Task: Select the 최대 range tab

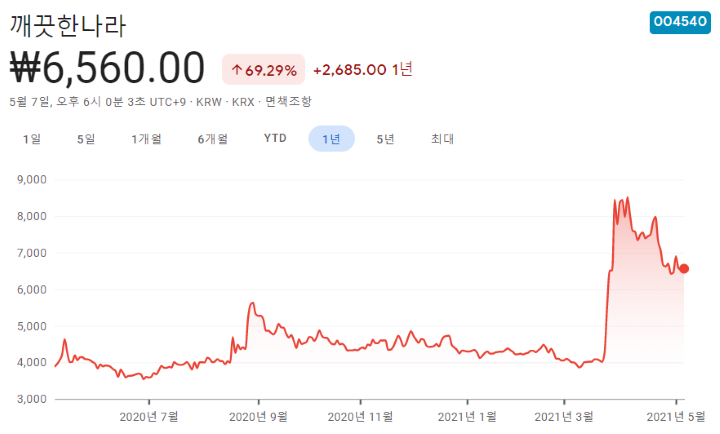Action: (x=442, y=139)
